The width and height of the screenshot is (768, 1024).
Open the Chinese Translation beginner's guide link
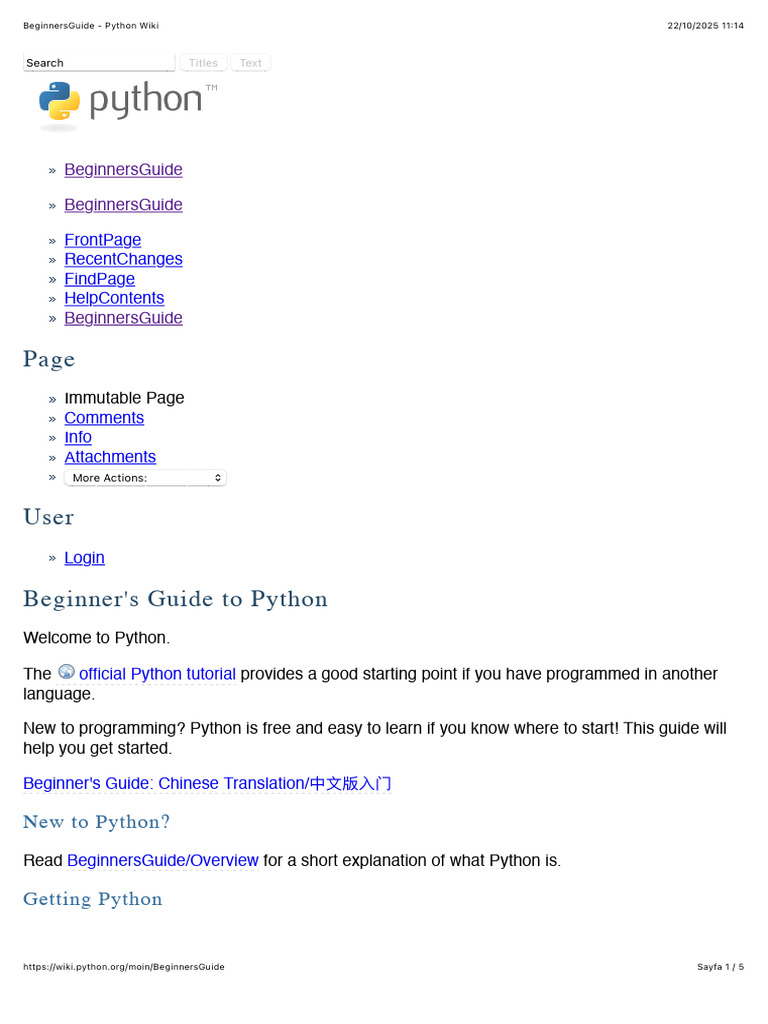(x=207, y=784)
